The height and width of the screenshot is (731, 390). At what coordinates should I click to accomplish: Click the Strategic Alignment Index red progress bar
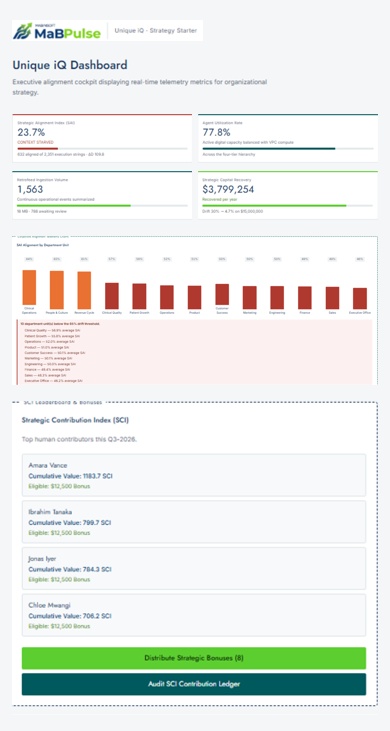coord(38,148)
